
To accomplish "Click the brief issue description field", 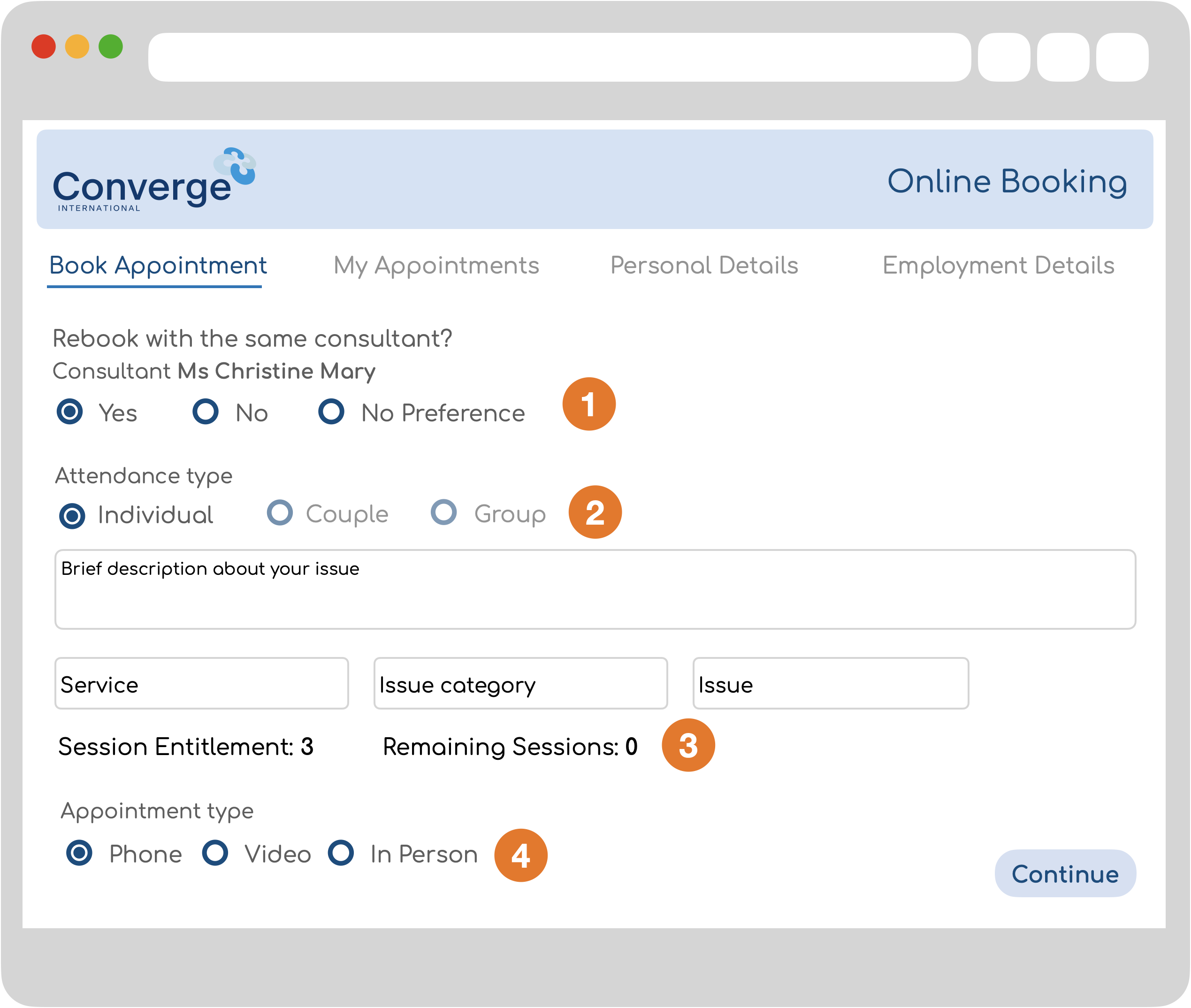I will pyautogui.click(x=595, y=590).
